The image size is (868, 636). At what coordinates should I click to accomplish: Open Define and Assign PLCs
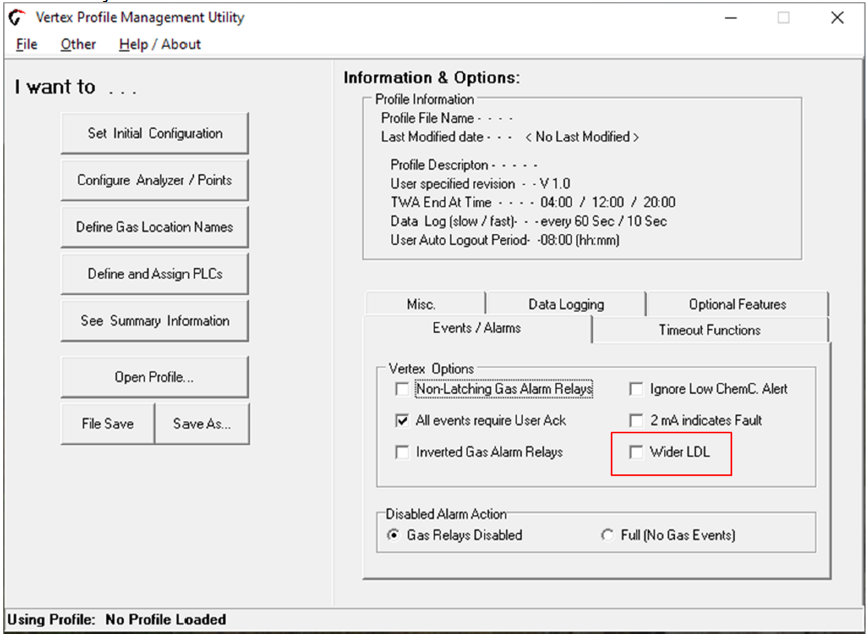pyautogui.click(x=154, y=274)
